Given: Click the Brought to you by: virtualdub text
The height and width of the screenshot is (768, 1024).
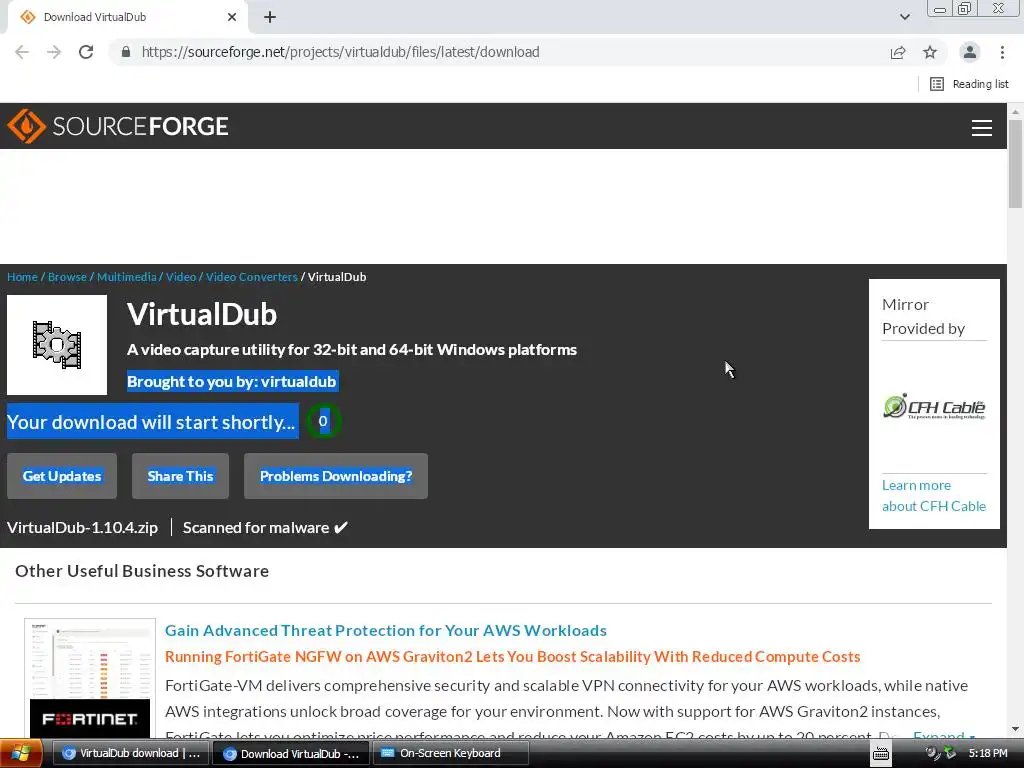Looking at the screenshot, I should (232, 381).
